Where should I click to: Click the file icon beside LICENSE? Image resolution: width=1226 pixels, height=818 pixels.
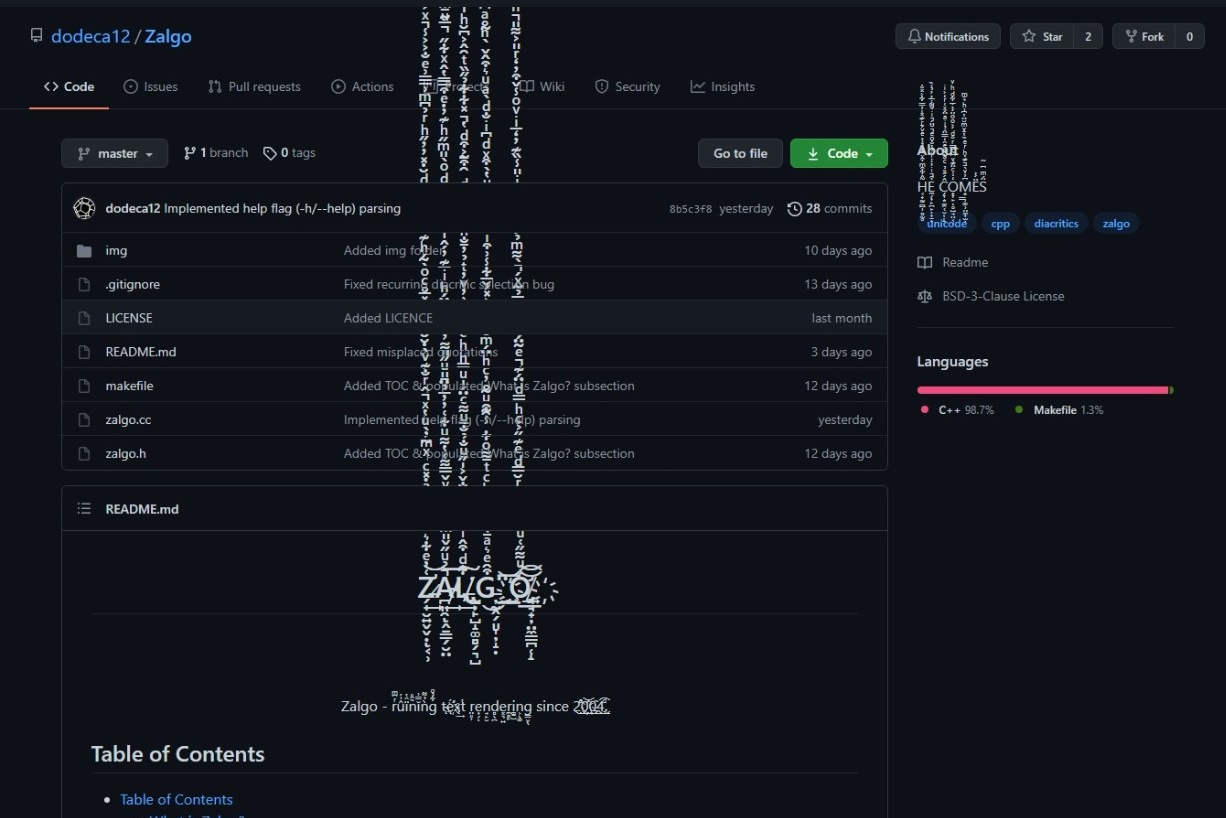(84, 318)
